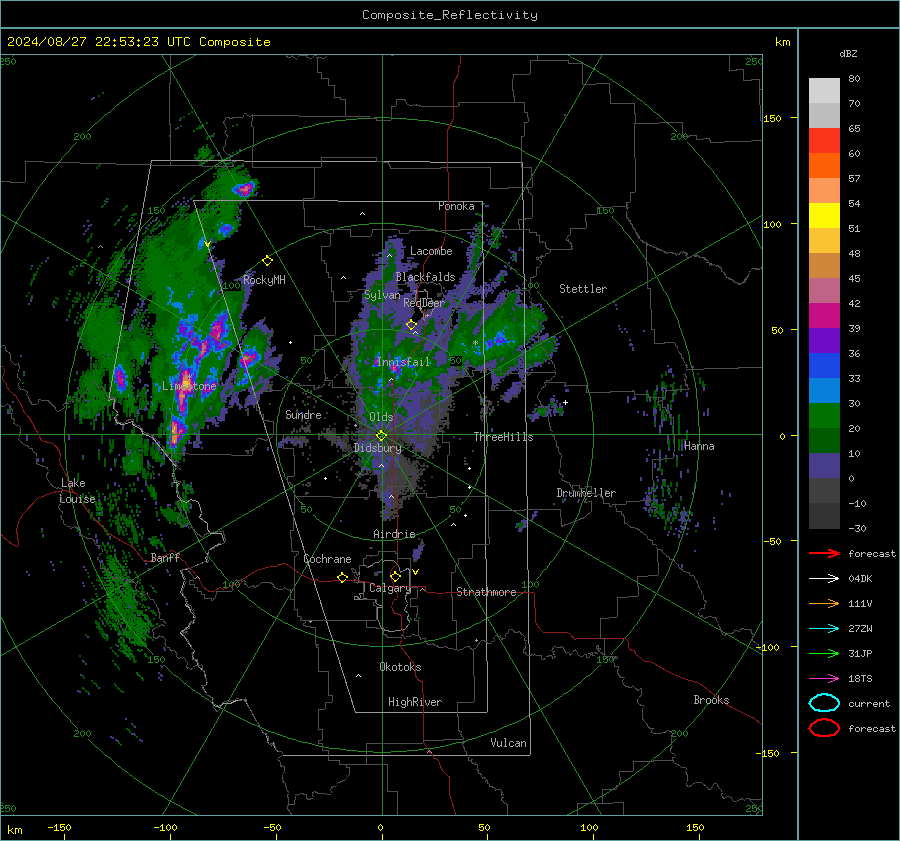Click the km unit label at bottom left
The image size is (900, 841).
pyautogui.click(x=14, y=830)
